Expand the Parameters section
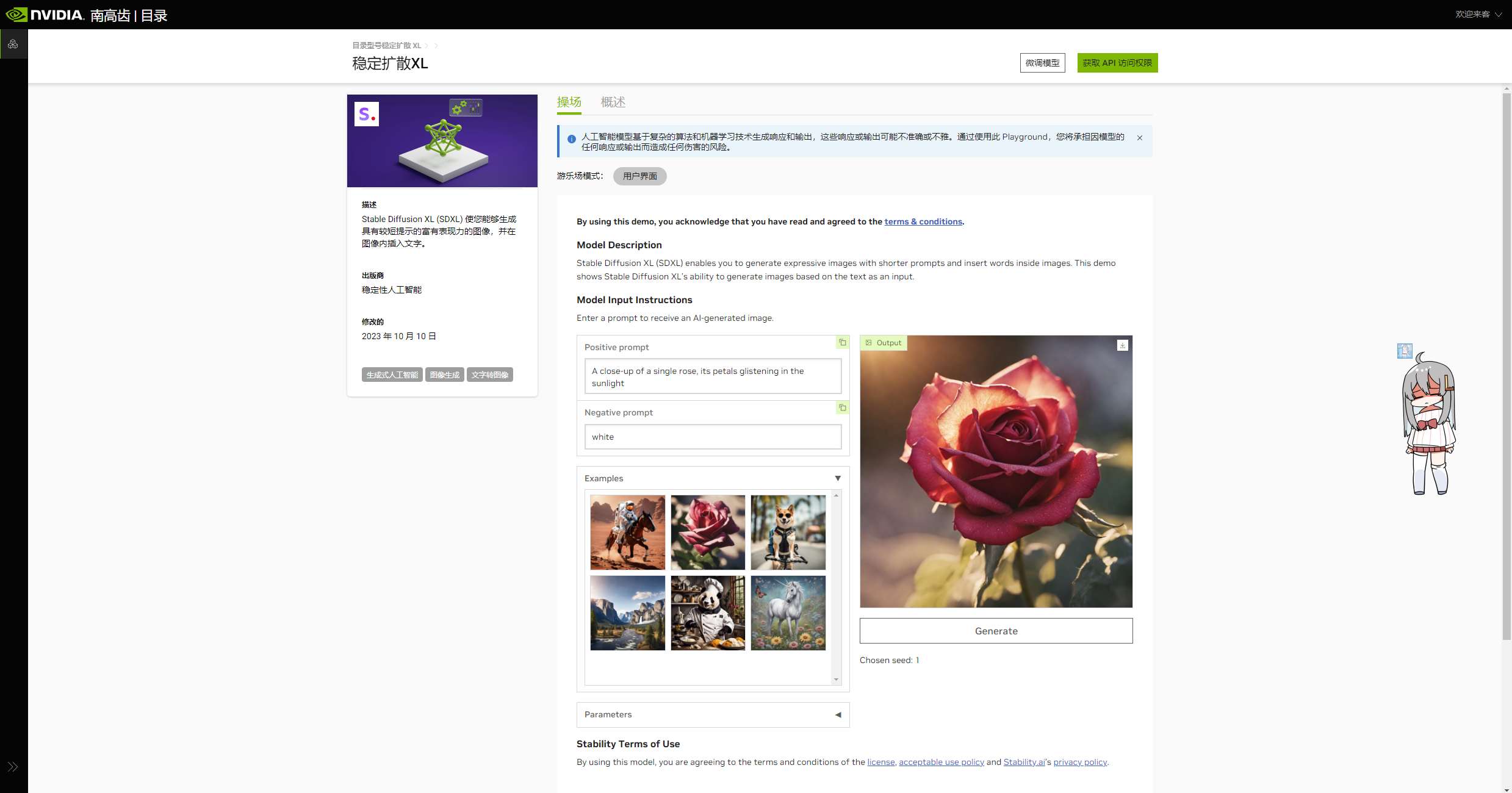This screenshot has height=793, width=1512. [x=713, y=715]
